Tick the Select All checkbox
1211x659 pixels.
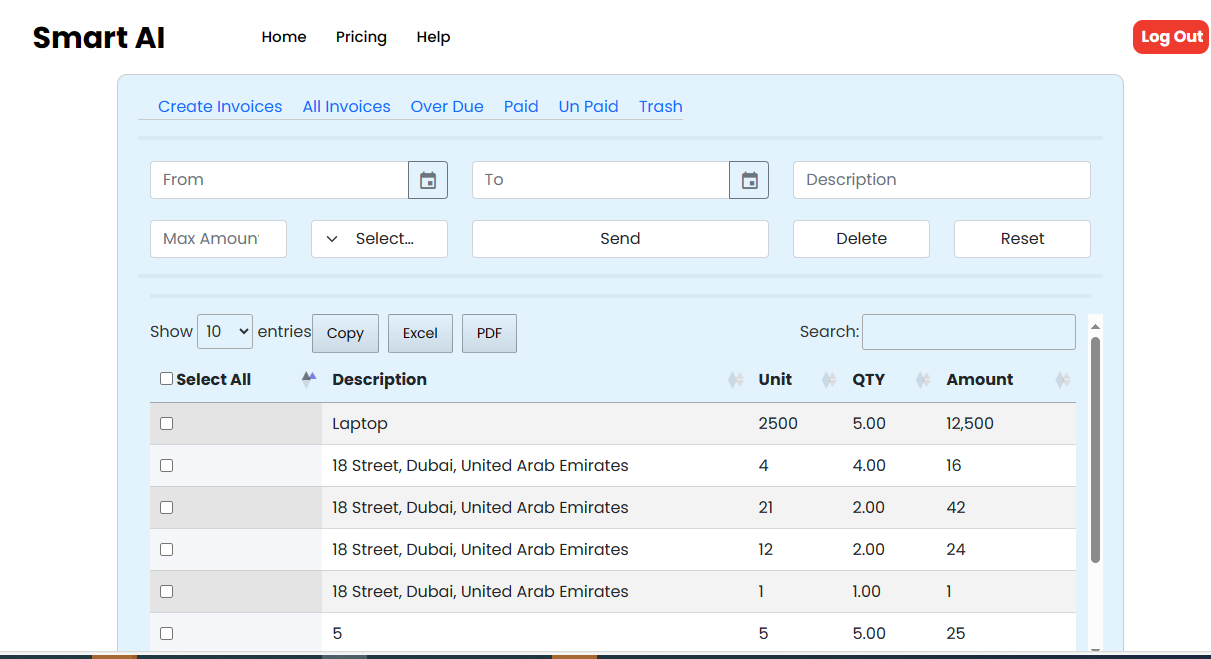tap(166, 379)
